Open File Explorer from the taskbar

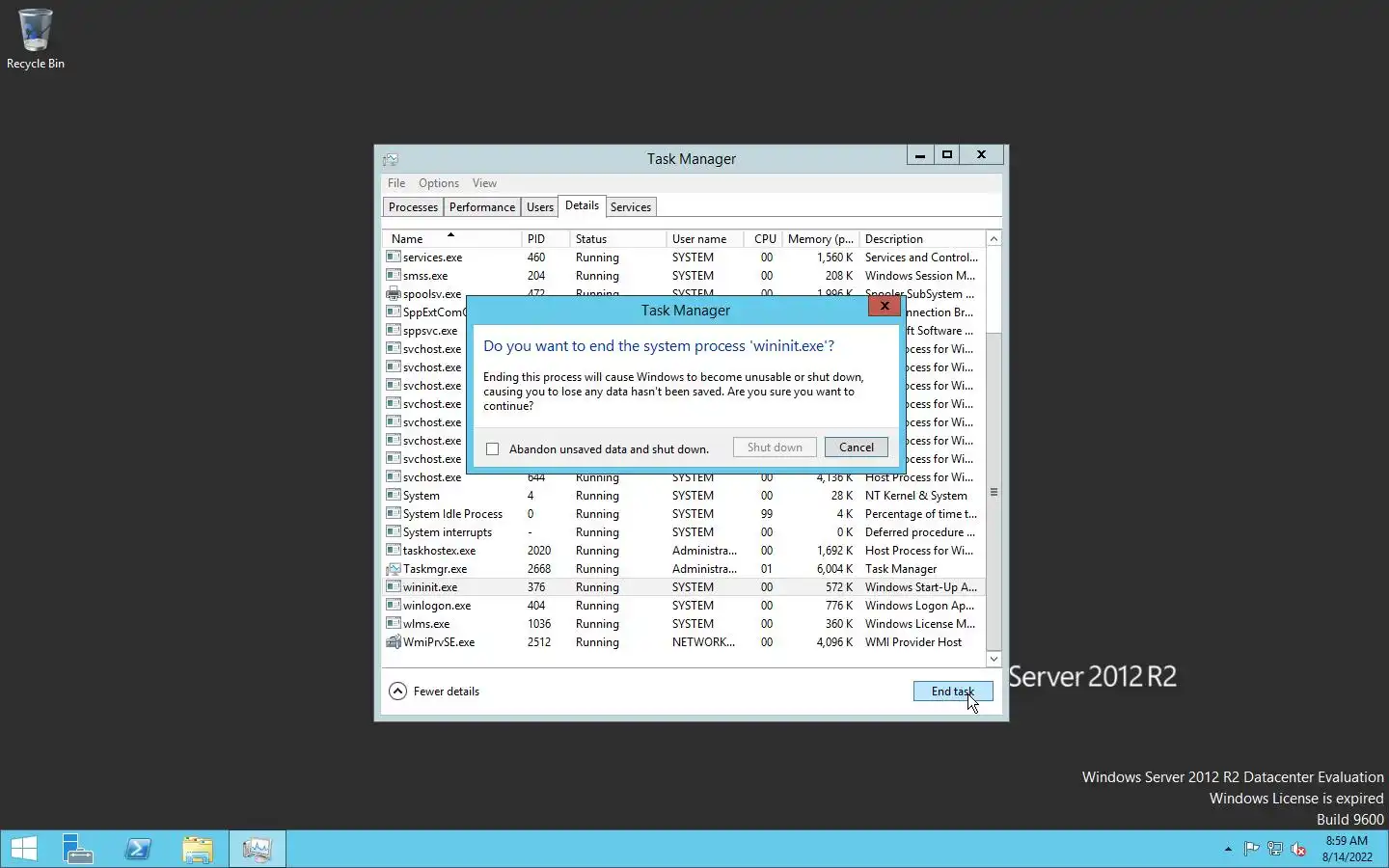point(197,849)
